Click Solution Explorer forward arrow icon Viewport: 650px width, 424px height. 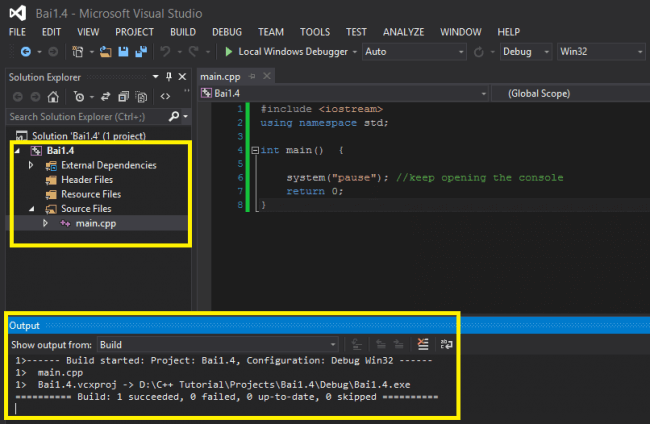[35, 97]
